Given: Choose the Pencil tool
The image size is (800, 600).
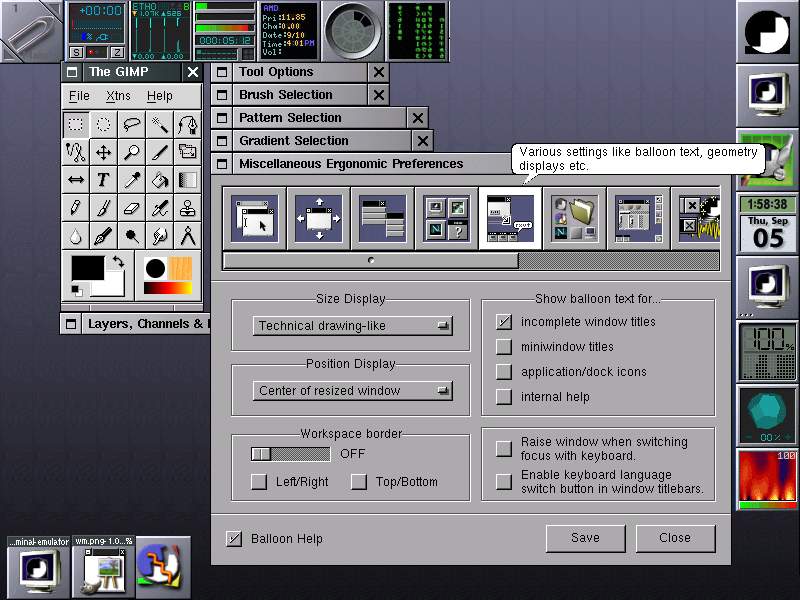Looking at the screenshot, I should pyautogui.click(x=76, y=208).
